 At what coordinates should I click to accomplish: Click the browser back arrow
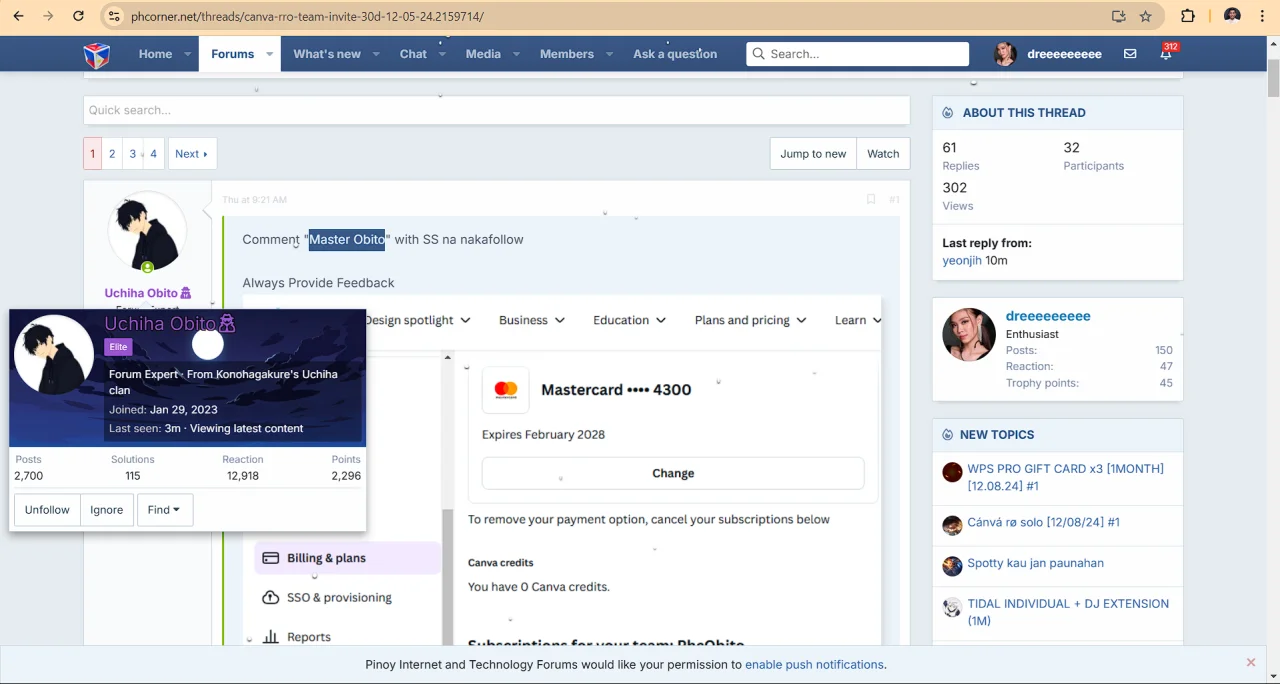pos(18,16)
